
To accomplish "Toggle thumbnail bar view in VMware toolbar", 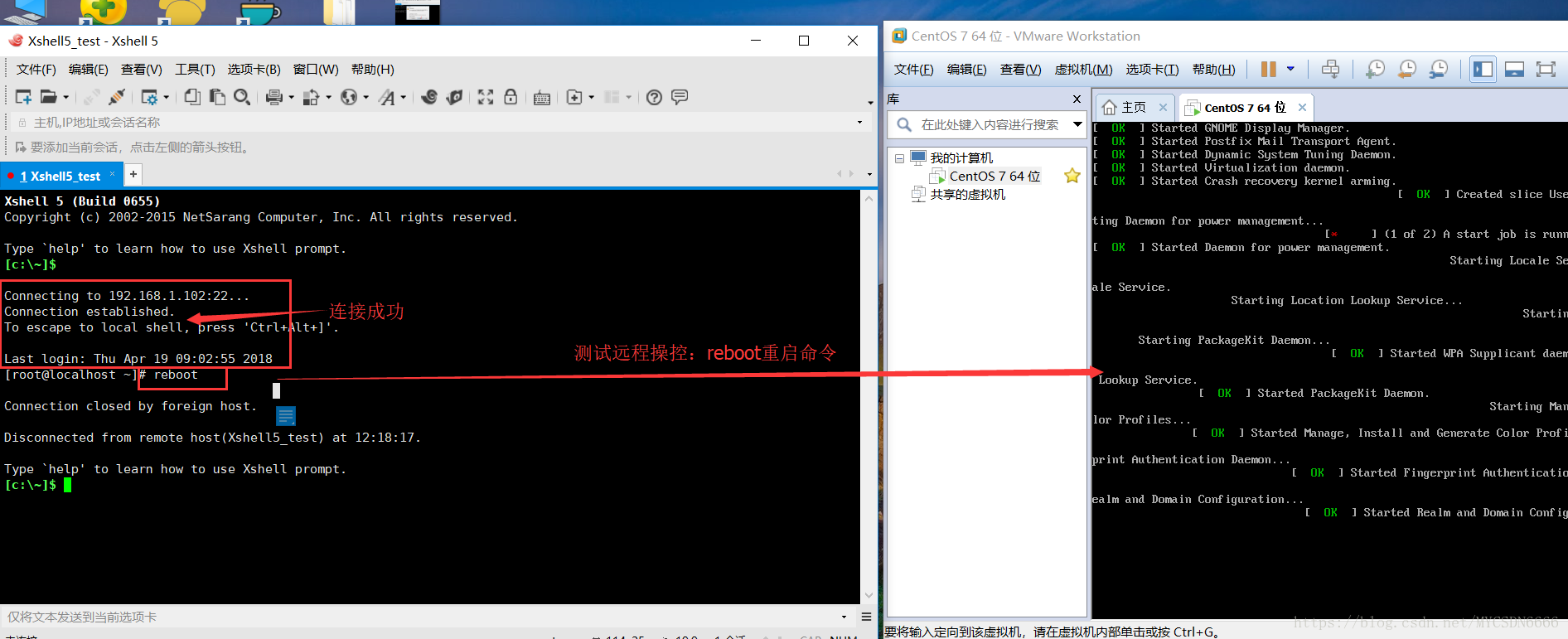I will point(1514,69).
